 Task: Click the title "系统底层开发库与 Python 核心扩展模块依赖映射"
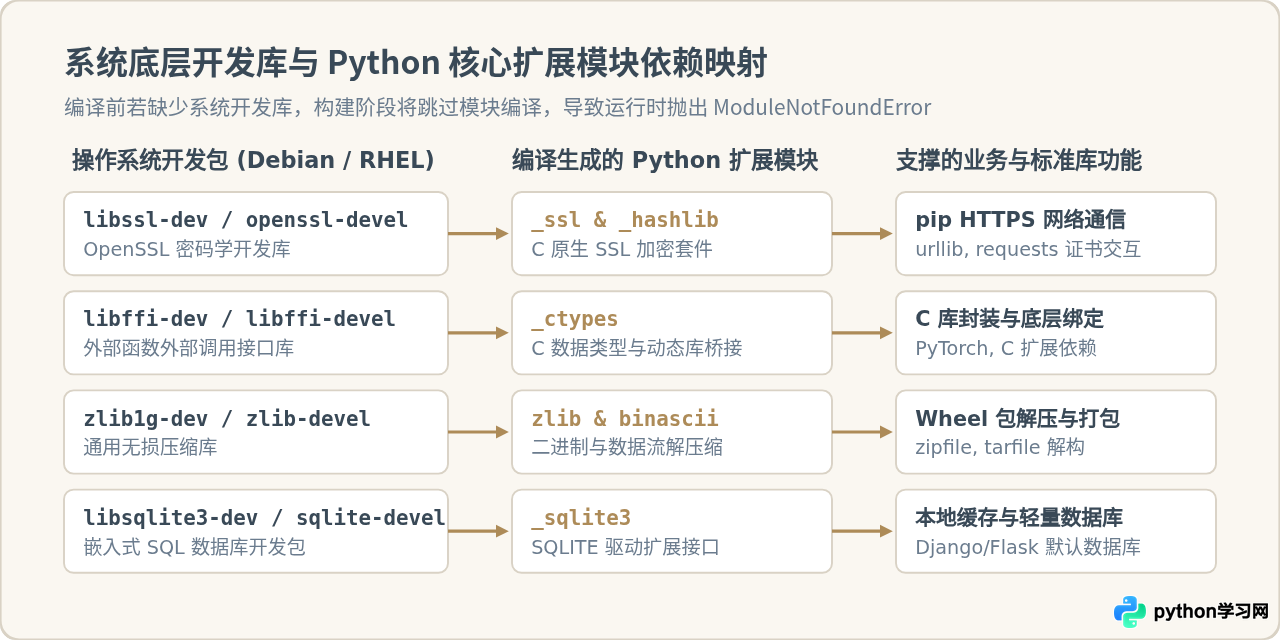click(x=416, y=63)
